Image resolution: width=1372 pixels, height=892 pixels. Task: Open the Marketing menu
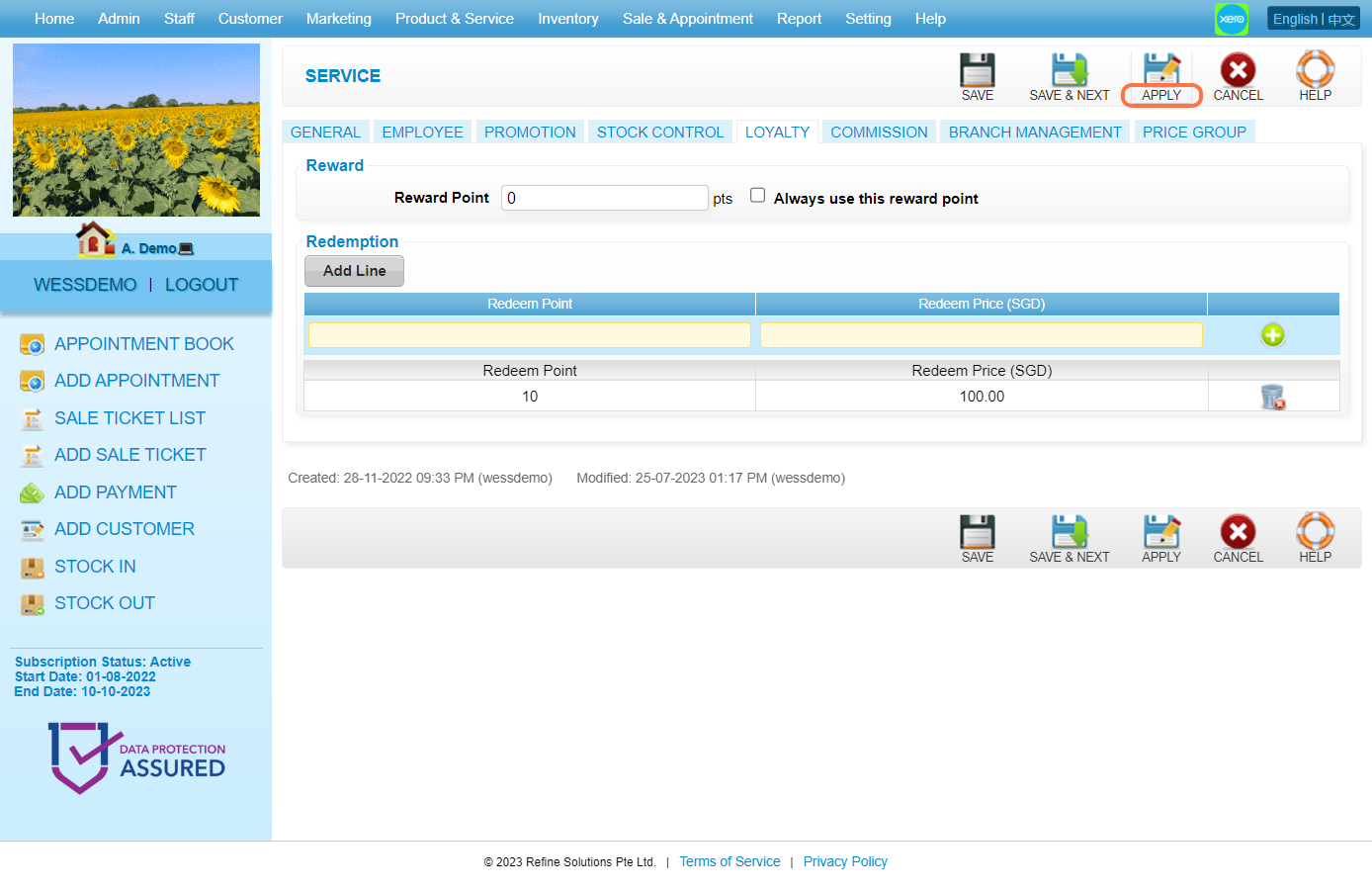[x=339, y=19]
